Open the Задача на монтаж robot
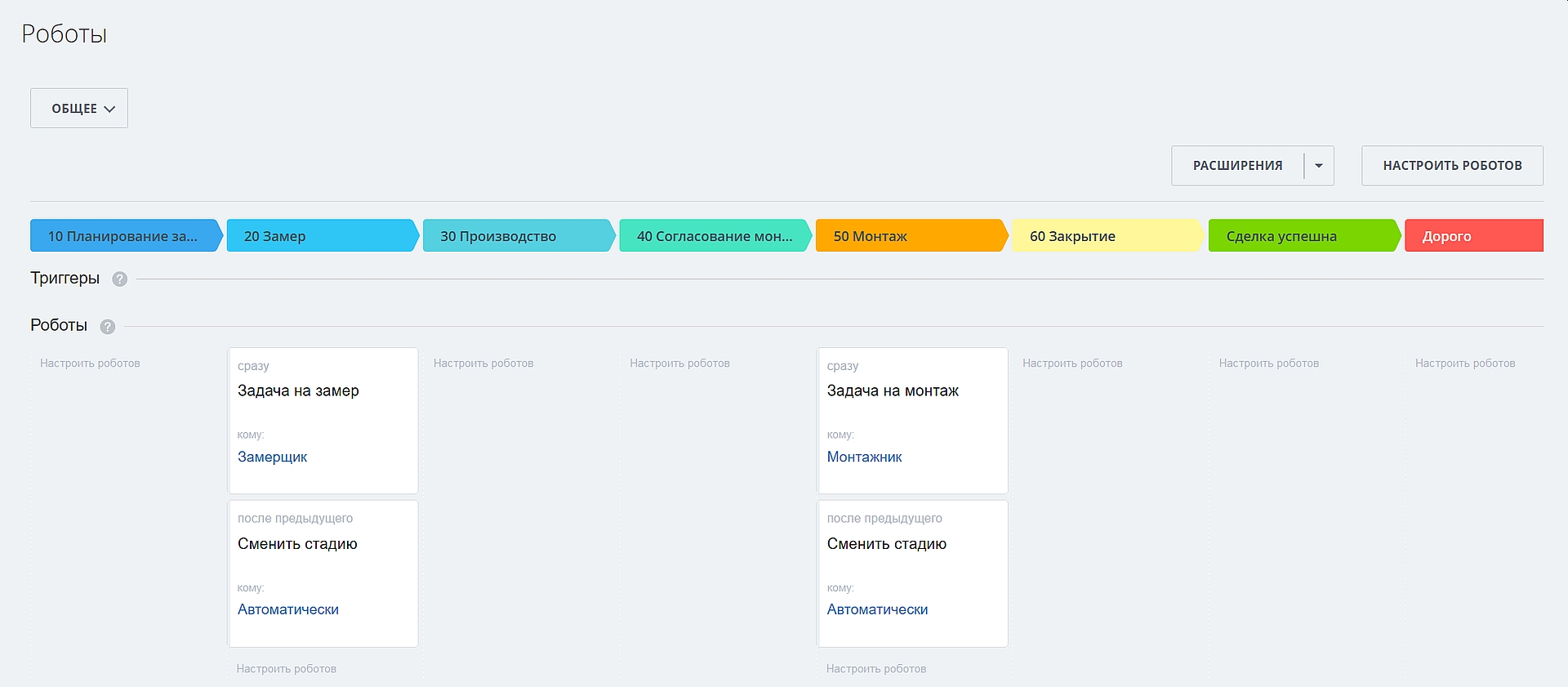 (x=893, y=391)
